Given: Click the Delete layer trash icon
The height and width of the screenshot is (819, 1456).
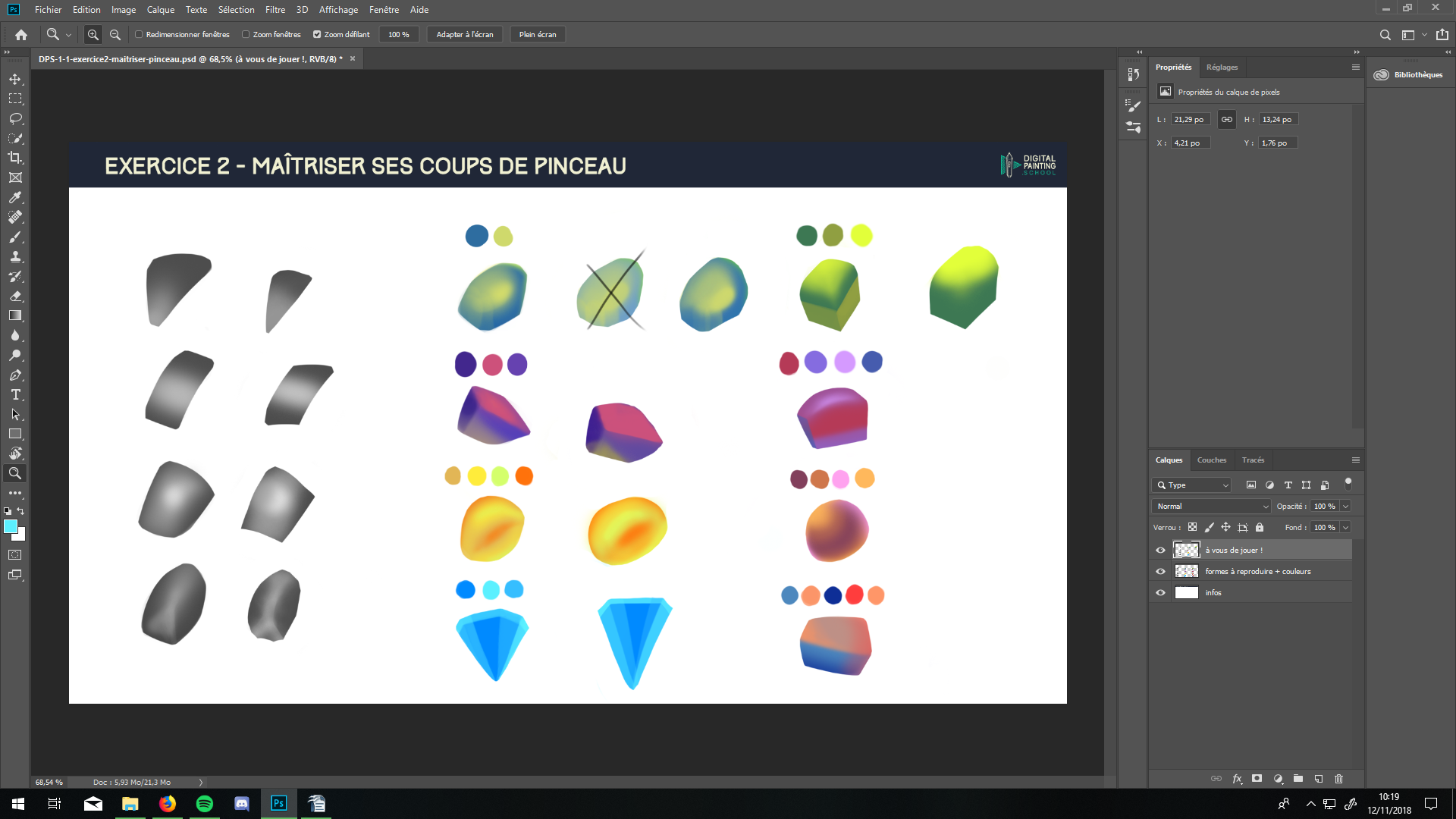Looking at the screenshot, I should pyautogui.click(x=1338, y=779).
